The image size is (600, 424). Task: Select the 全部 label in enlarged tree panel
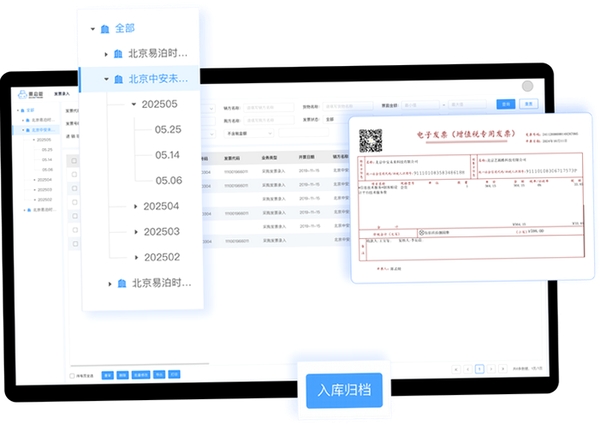point(125,28)
